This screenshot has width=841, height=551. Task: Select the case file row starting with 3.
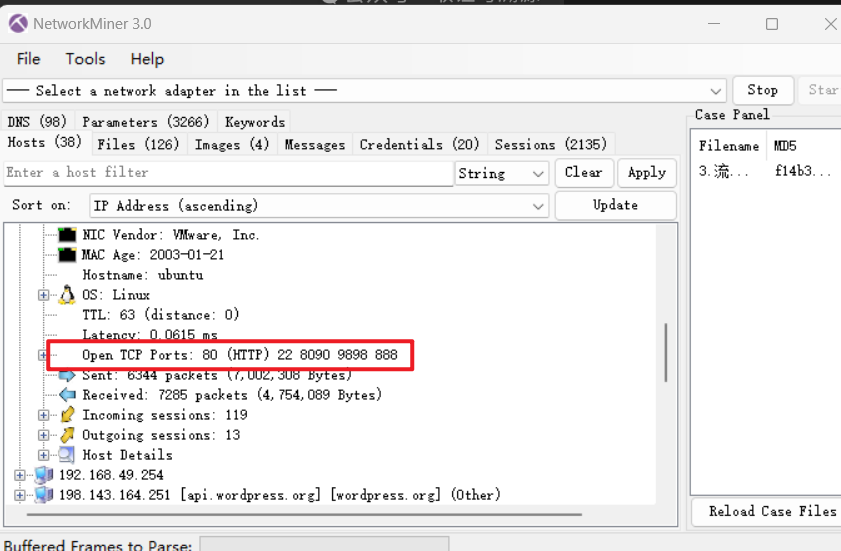click(767, 171)
